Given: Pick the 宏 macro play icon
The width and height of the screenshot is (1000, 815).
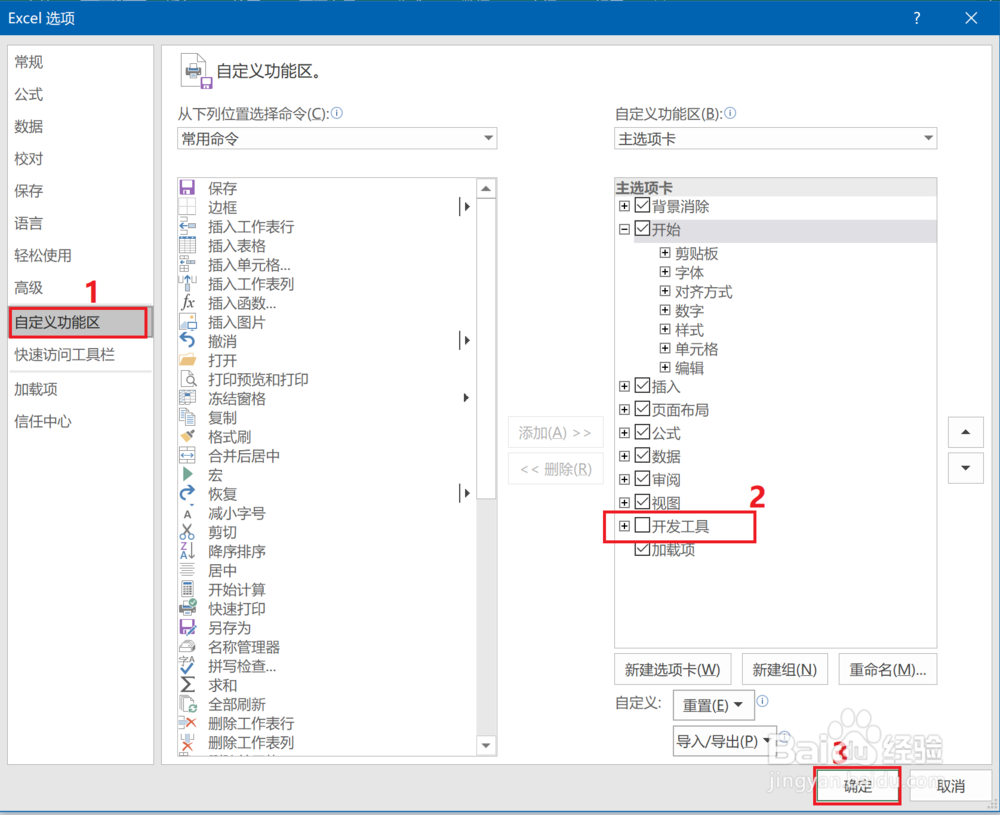Looking at the screenshot, I should click(x=187, y=474).
